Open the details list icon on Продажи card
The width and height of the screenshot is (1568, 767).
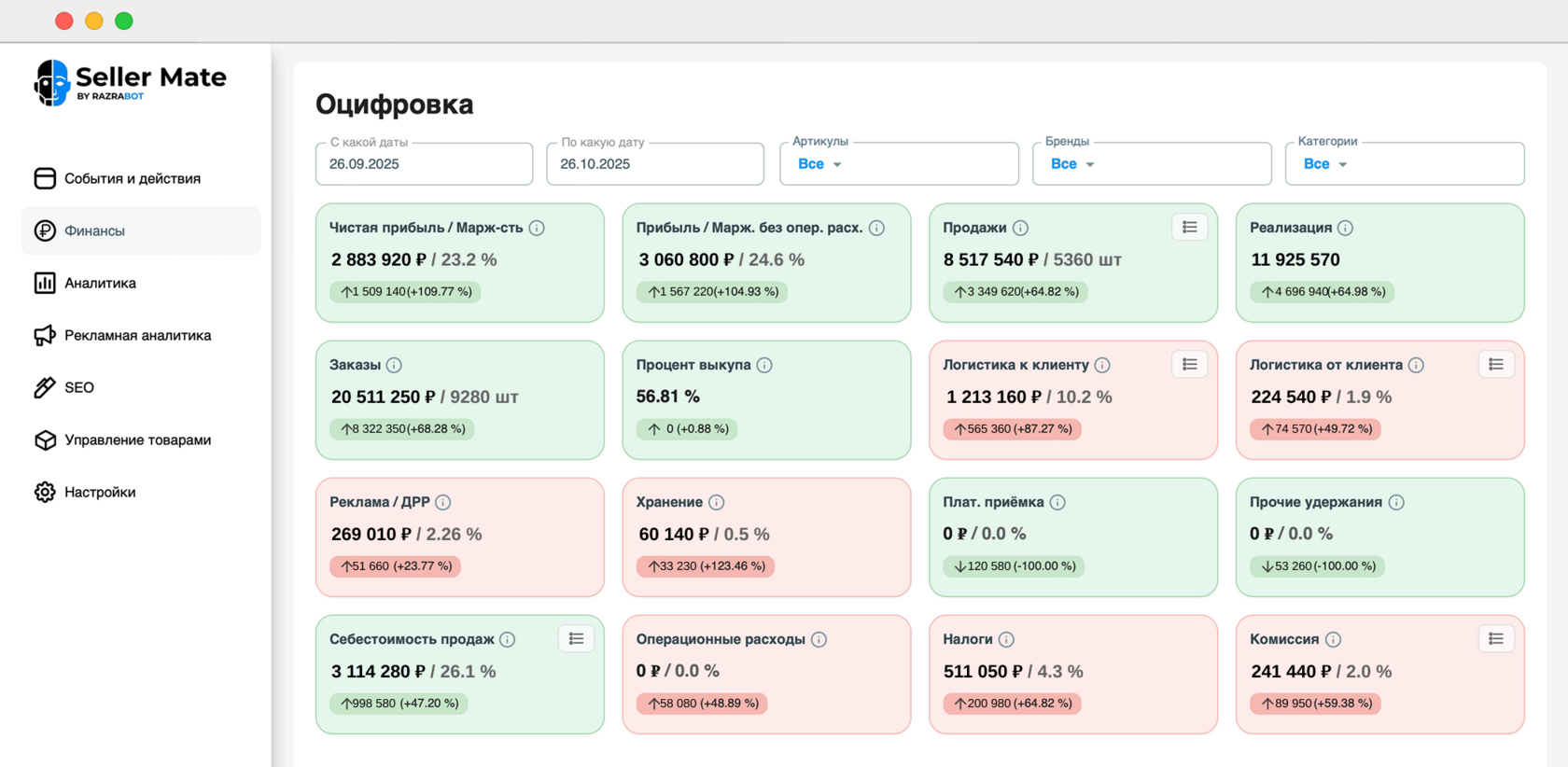tap(1189, 227)
